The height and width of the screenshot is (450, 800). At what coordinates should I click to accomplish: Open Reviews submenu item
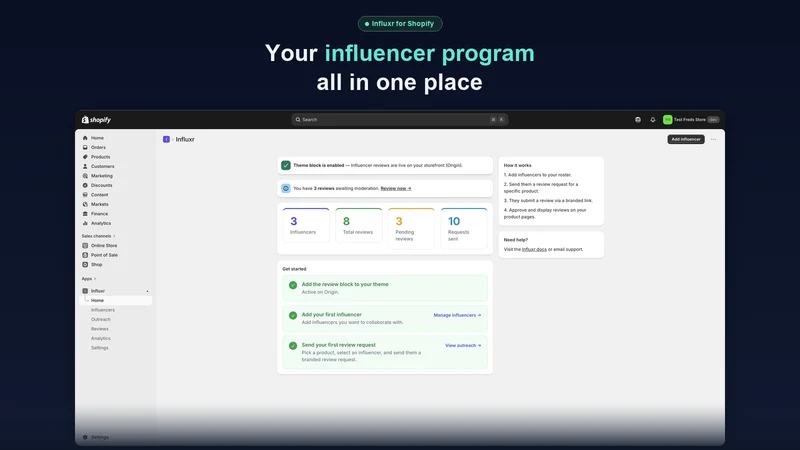99,329
